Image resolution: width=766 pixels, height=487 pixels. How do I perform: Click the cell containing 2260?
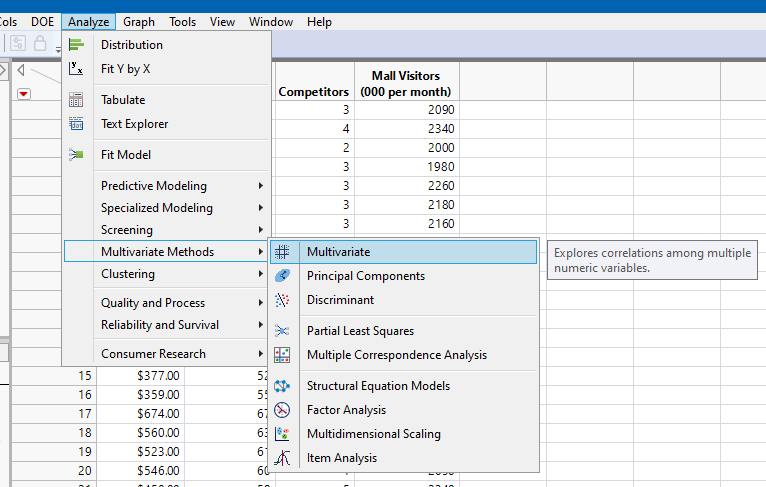click(x=406, y=186)
